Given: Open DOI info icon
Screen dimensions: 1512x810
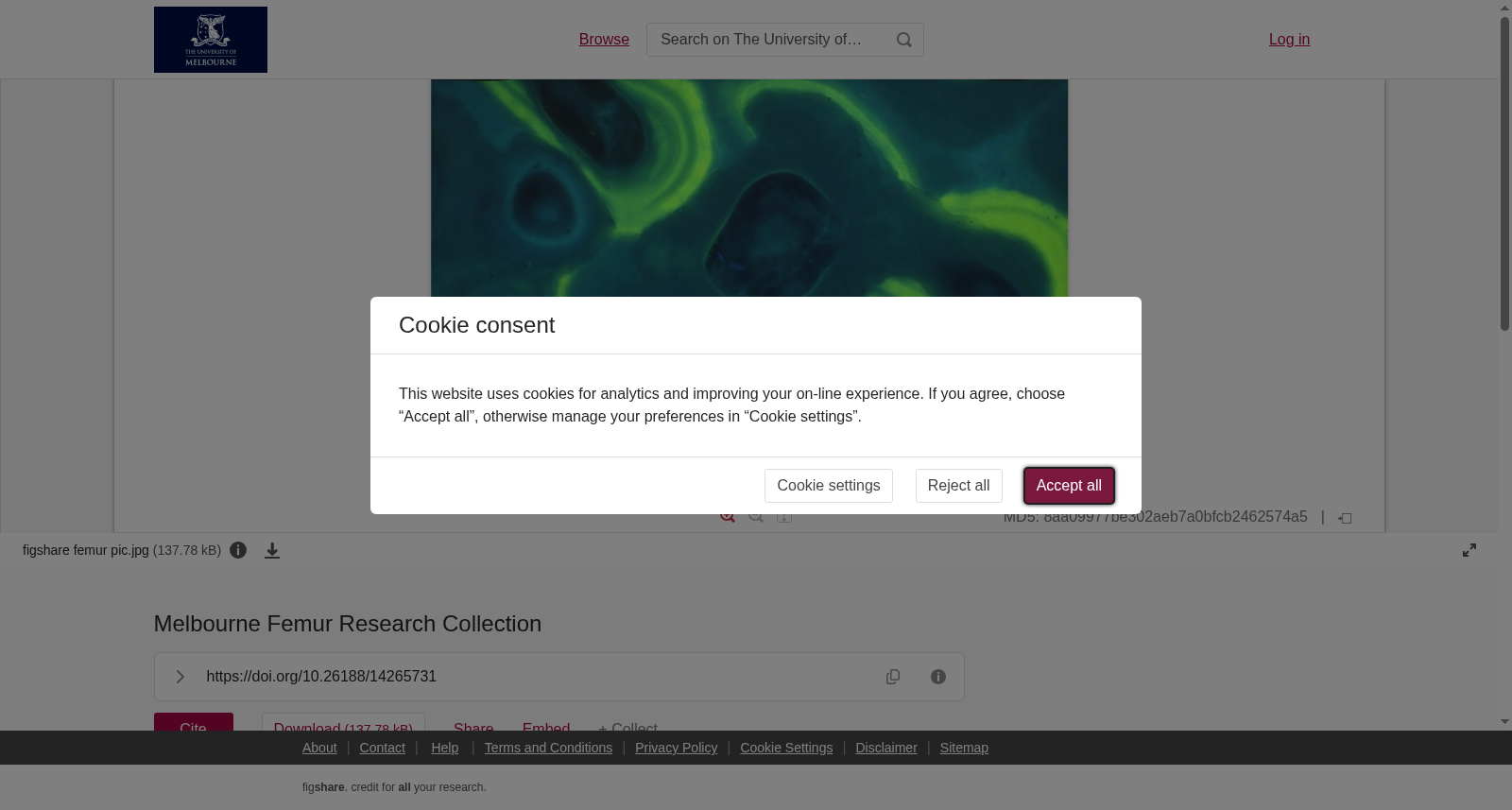Looking at the screenshot, I should 938,677.
